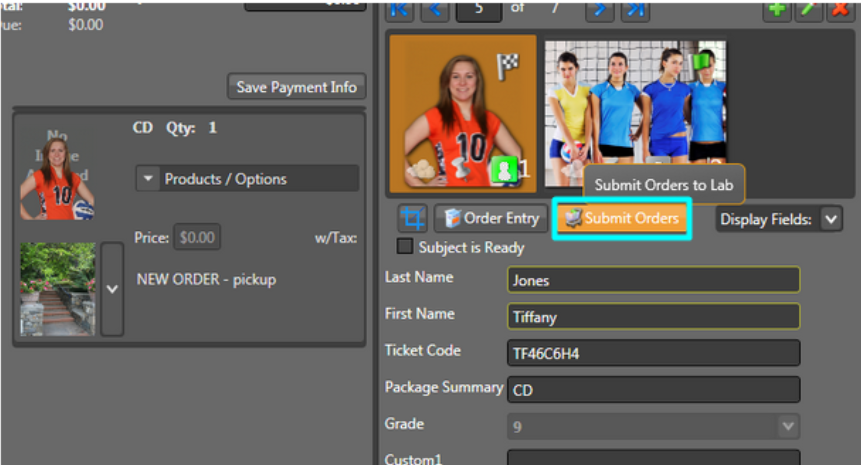
Task: Click Submit Orders button
Action: coord(622,219)
